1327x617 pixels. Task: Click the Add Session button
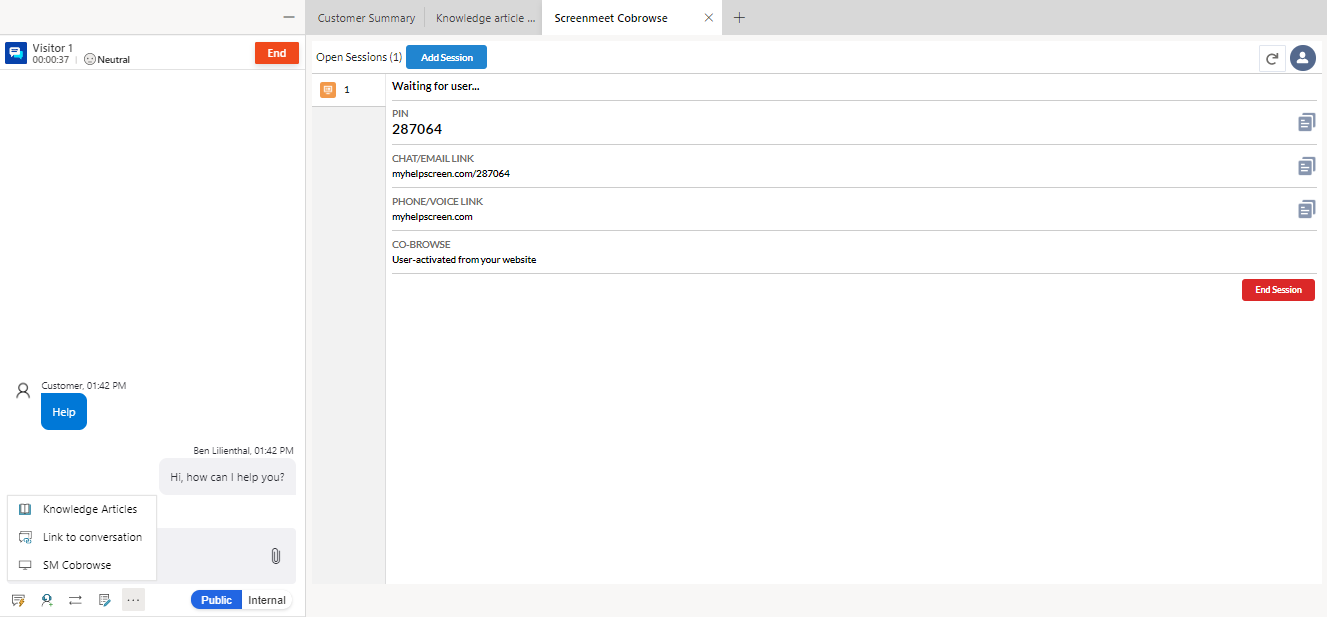click(x=447, y=58)
